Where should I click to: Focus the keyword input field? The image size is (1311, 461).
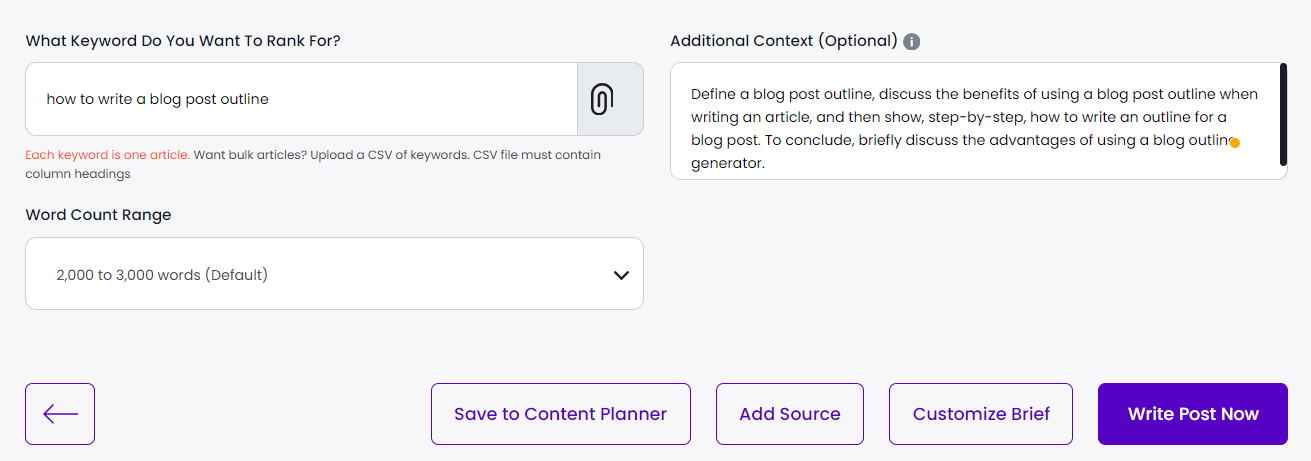coord(300,99)
